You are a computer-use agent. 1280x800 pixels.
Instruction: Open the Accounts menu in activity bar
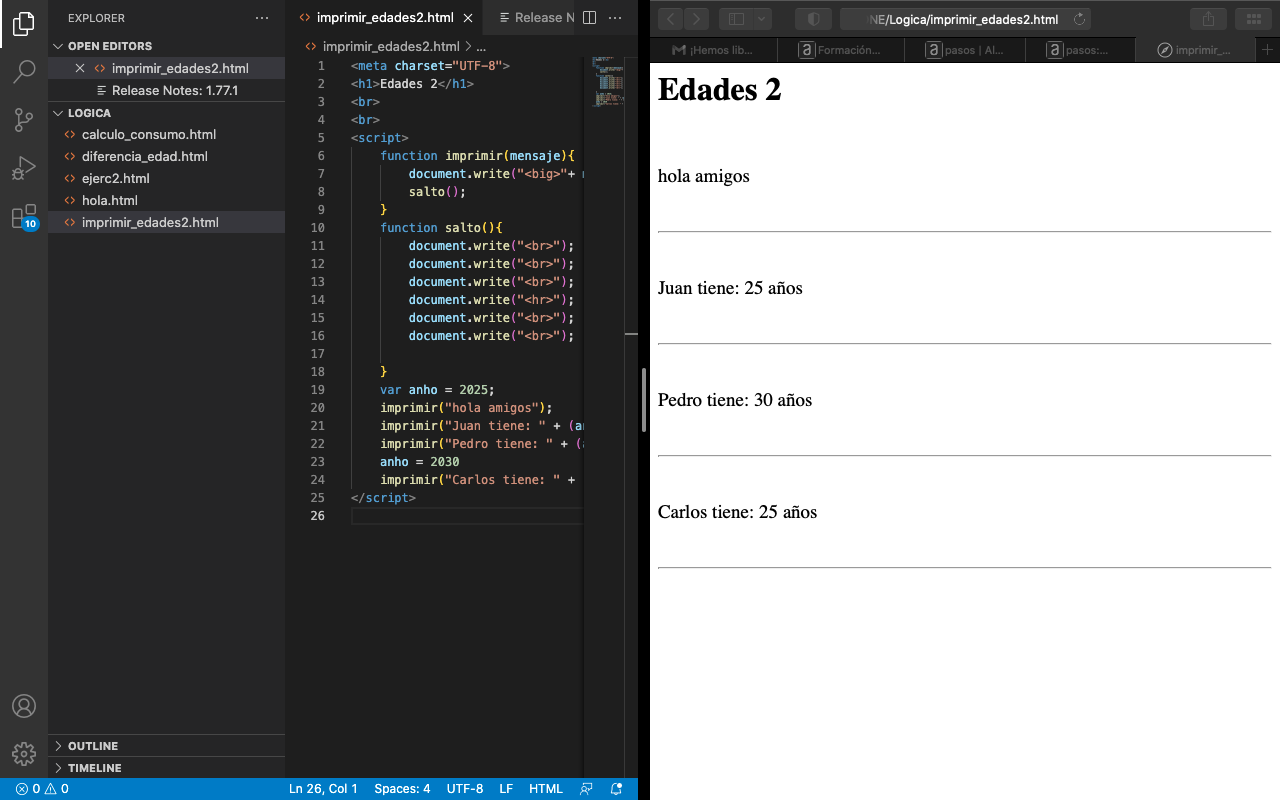[x=24, y=706]
